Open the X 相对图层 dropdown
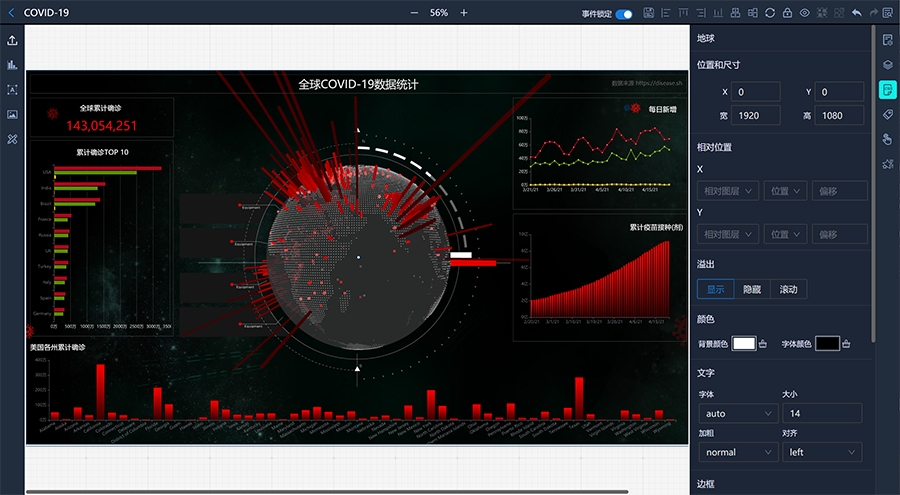 728,191
